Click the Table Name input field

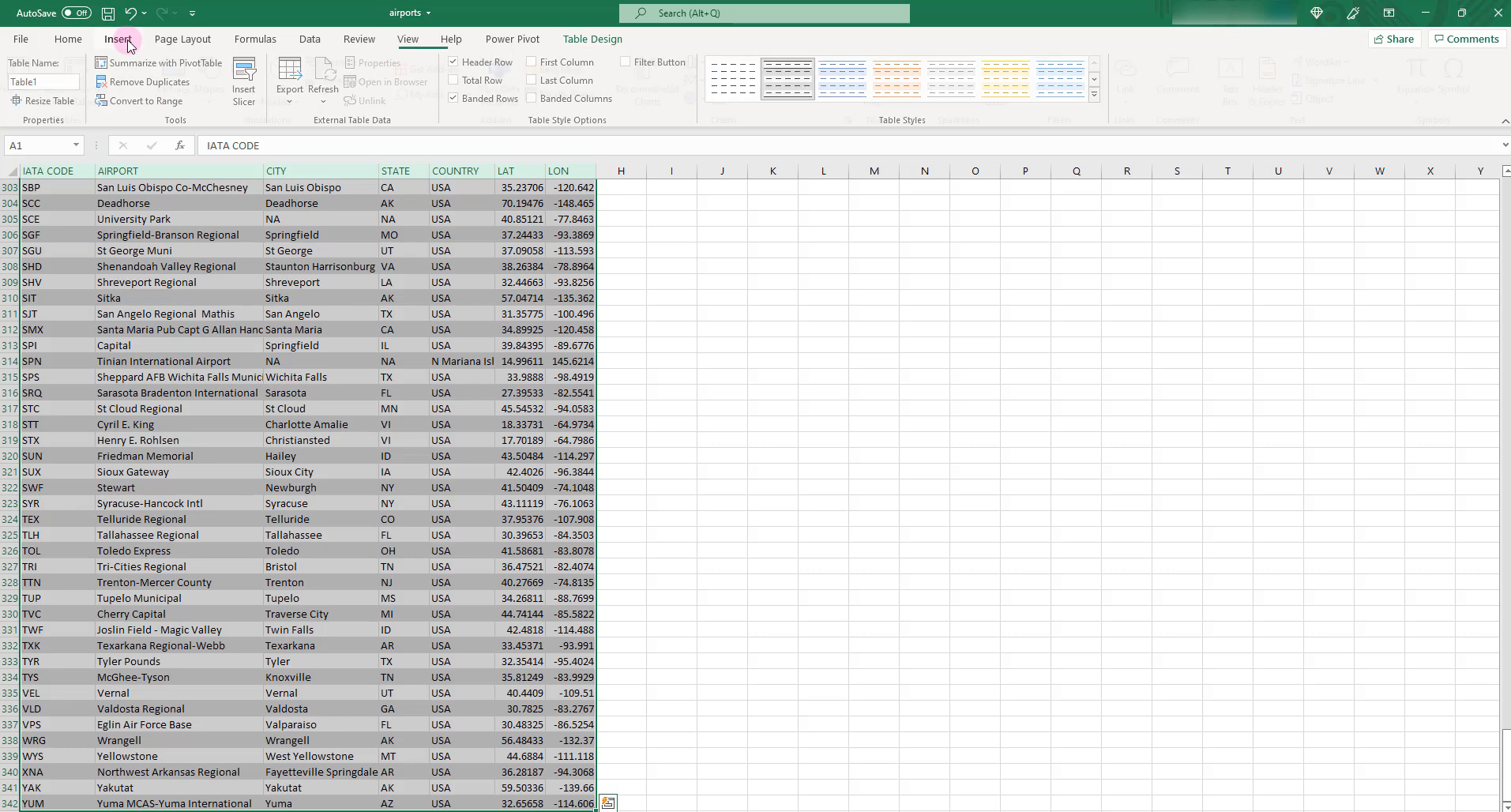[44, 81]
